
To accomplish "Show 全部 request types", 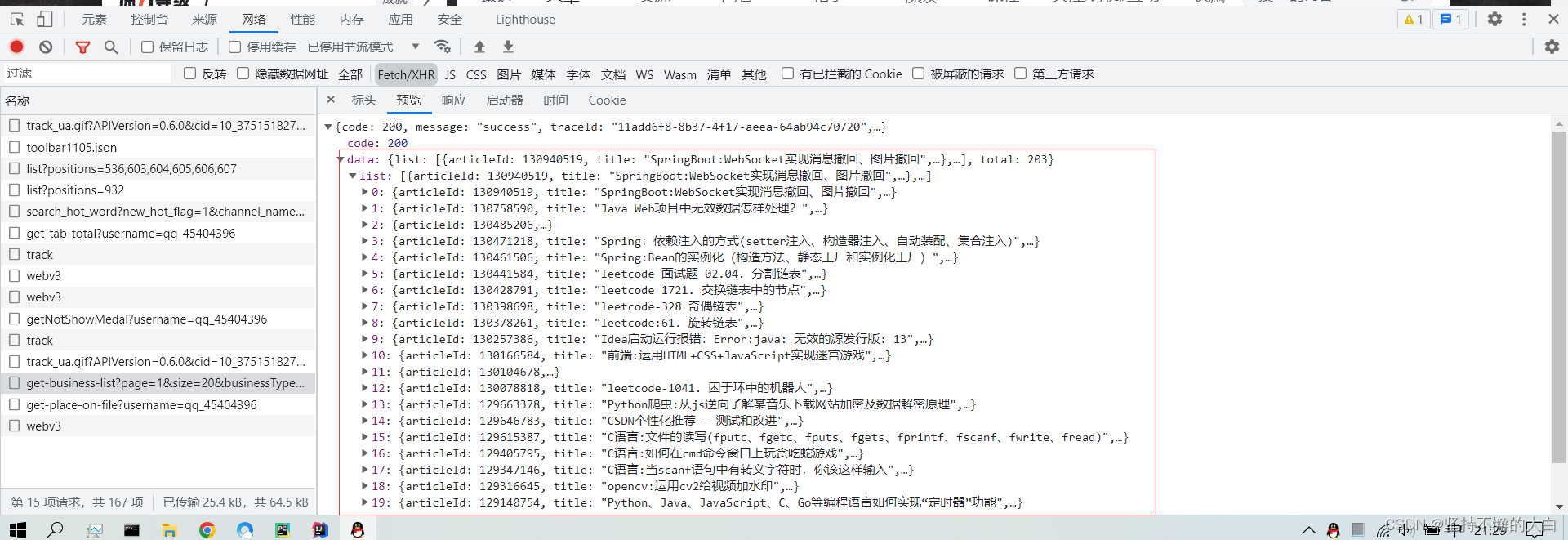I will pos(350,74).
